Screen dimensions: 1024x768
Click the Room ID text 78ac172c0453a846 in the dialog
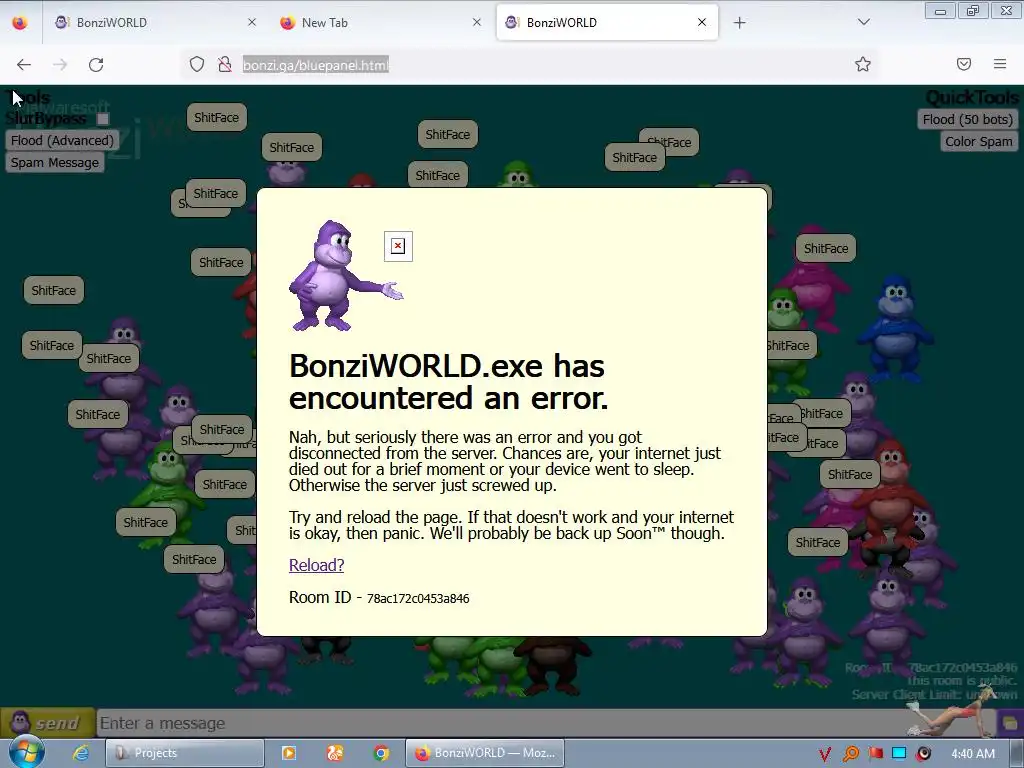(x=418, y=598)
